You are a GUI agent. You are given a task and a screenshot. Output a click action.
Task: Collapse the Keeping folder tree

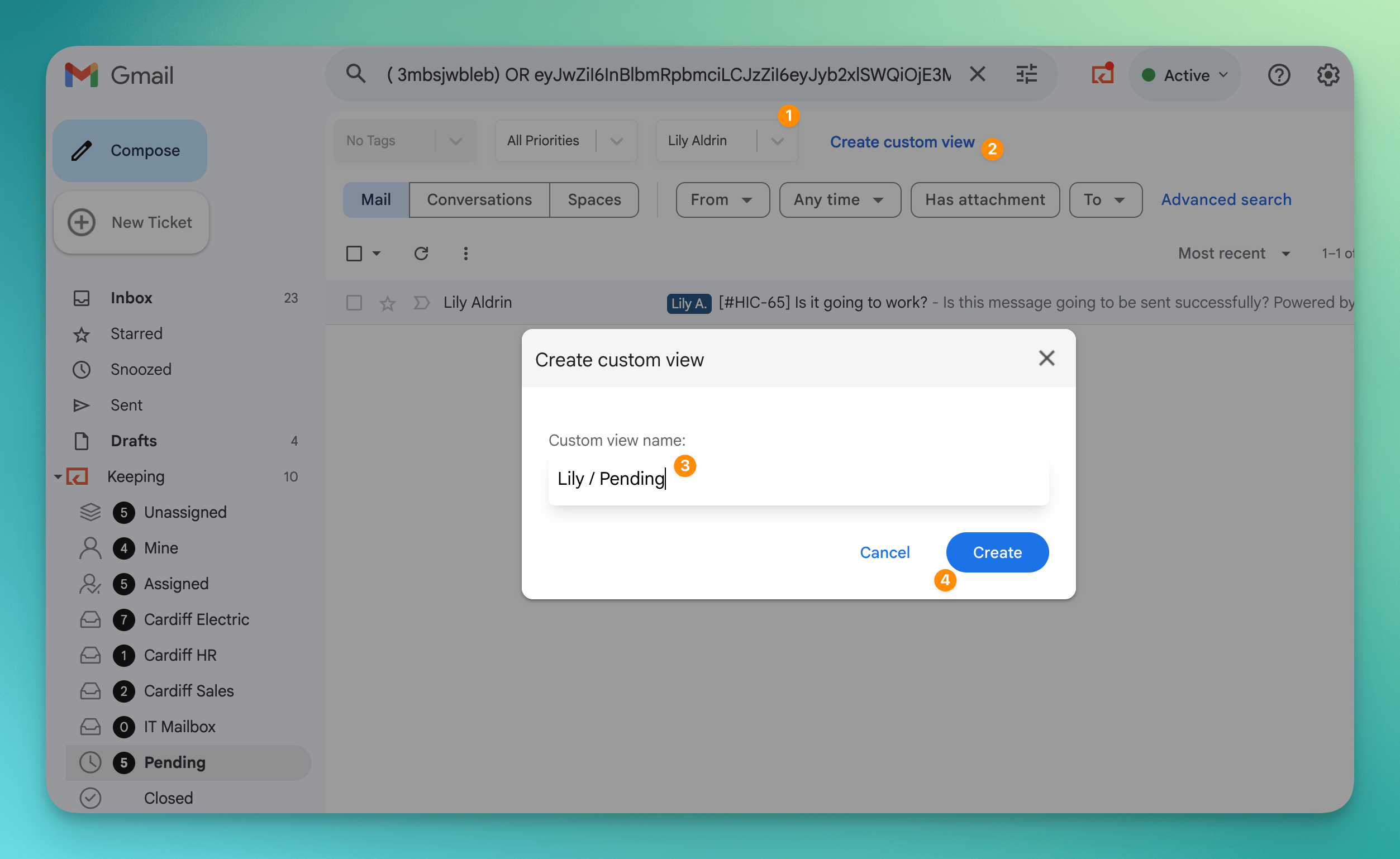coord(58,476)
